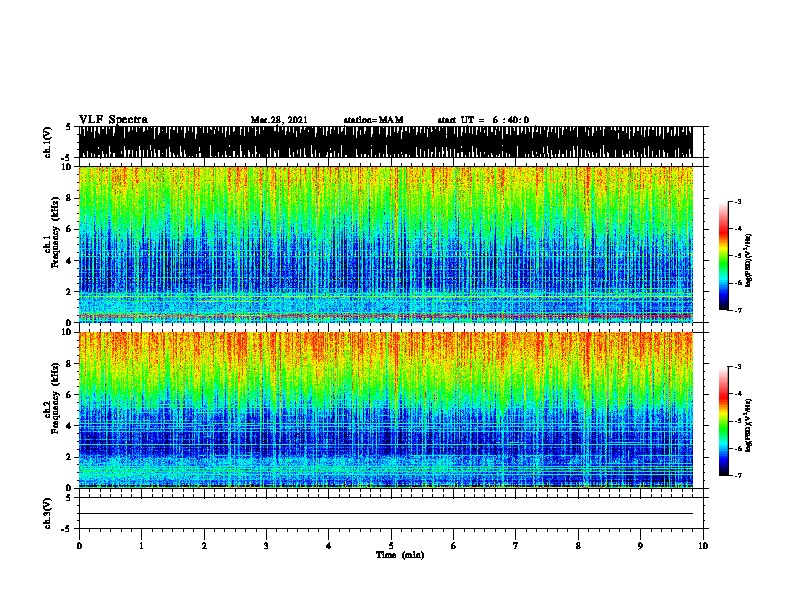Click the "station=MAM" header label
The height and width of the screenshot is (612, 792).
(373, 120)
